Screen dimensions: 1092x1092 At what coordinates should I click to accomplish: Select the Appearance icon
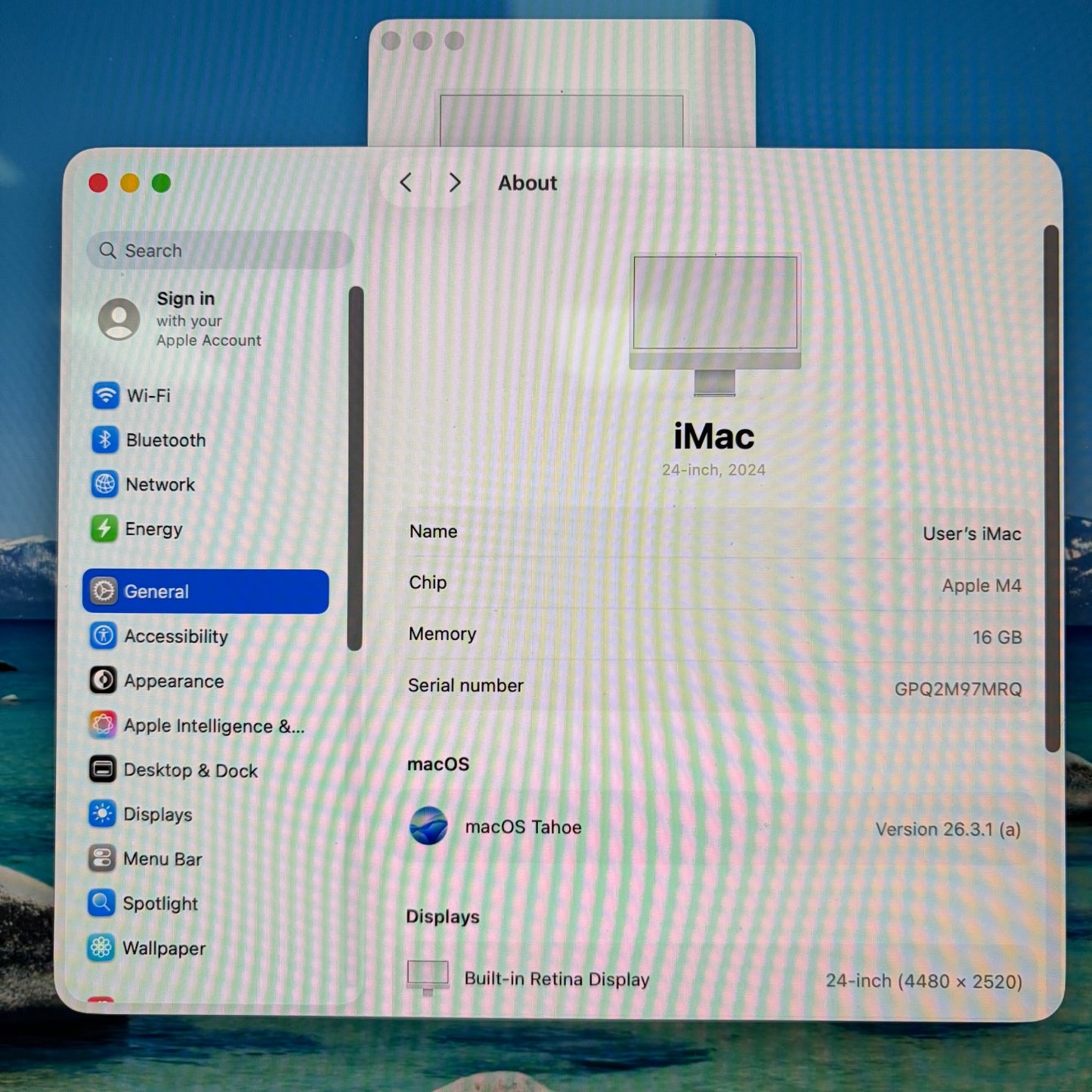103,681
